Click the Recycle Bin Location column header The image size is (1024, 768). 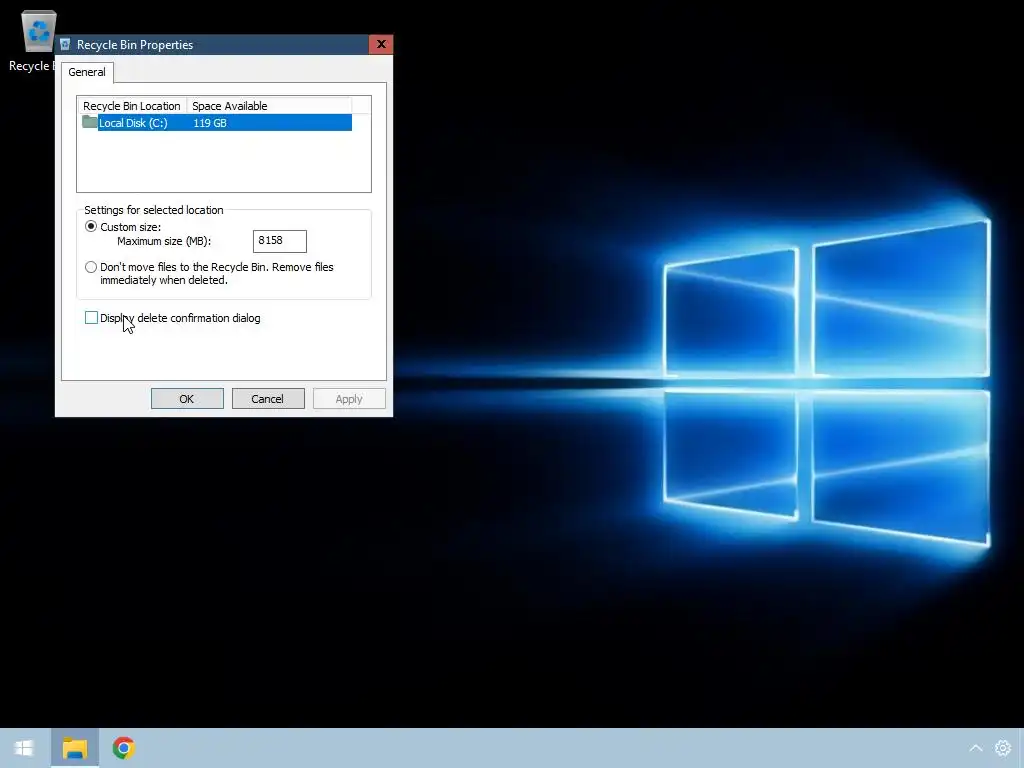tap(132, 106)
